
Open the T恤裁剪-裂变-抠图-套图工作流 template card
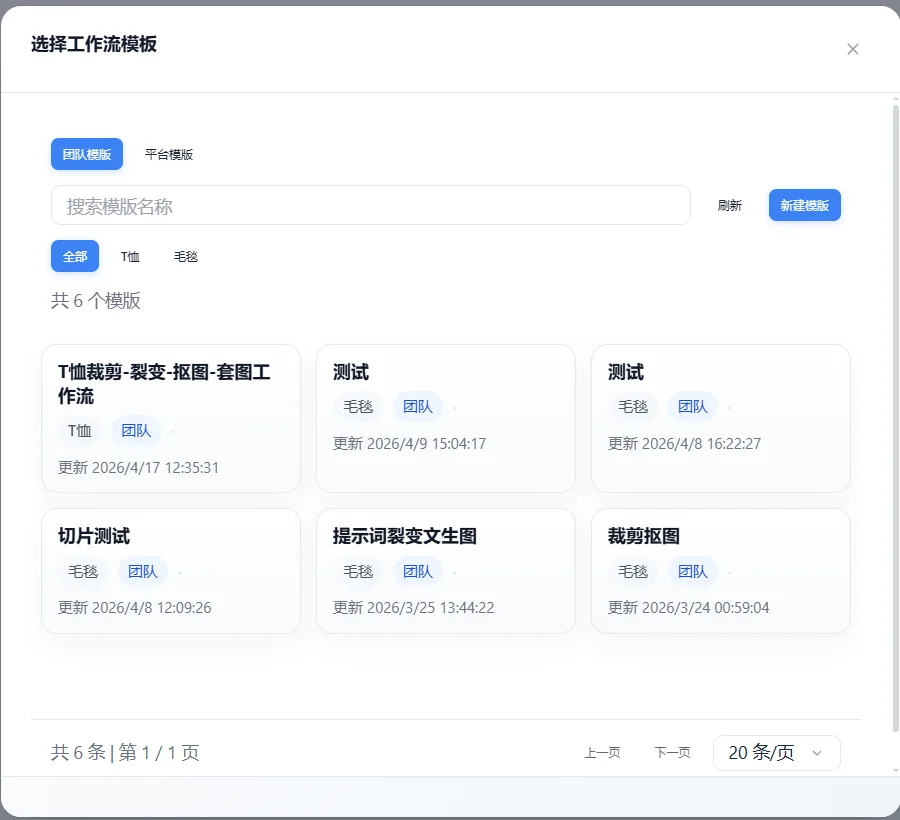pyautogui.click(x=171, y=418)
